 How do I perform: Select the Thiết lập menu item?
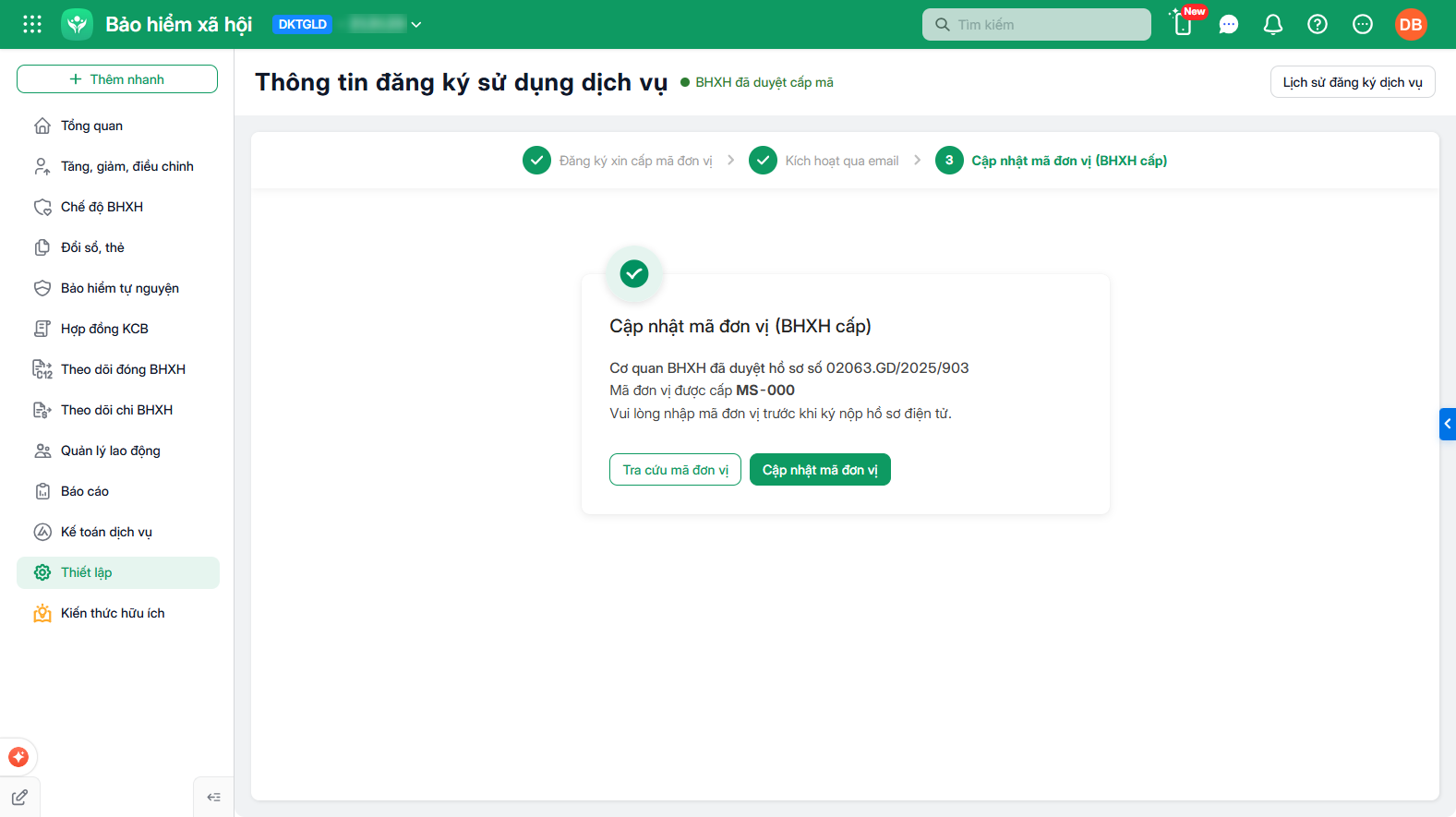tap(118, 572)
